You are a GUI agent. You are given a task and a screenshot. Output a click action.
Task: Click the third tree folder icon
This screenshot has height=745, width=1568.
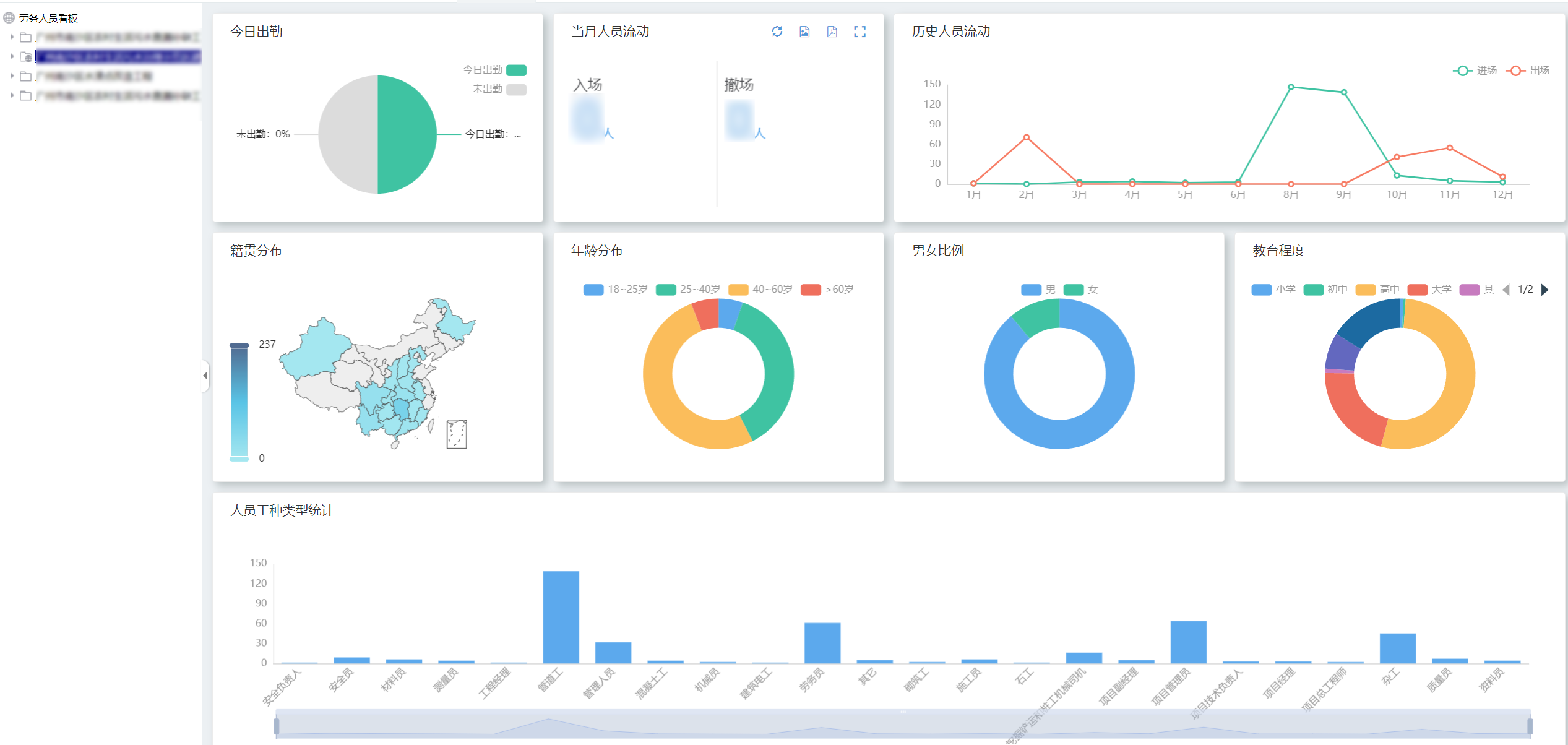point(26,76)
